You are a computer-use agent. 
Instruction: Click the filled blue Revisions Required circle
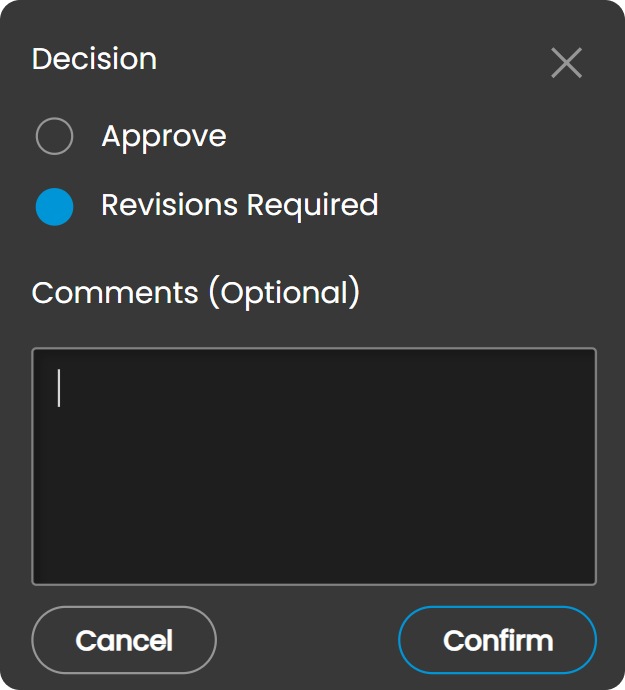(54, 207)
